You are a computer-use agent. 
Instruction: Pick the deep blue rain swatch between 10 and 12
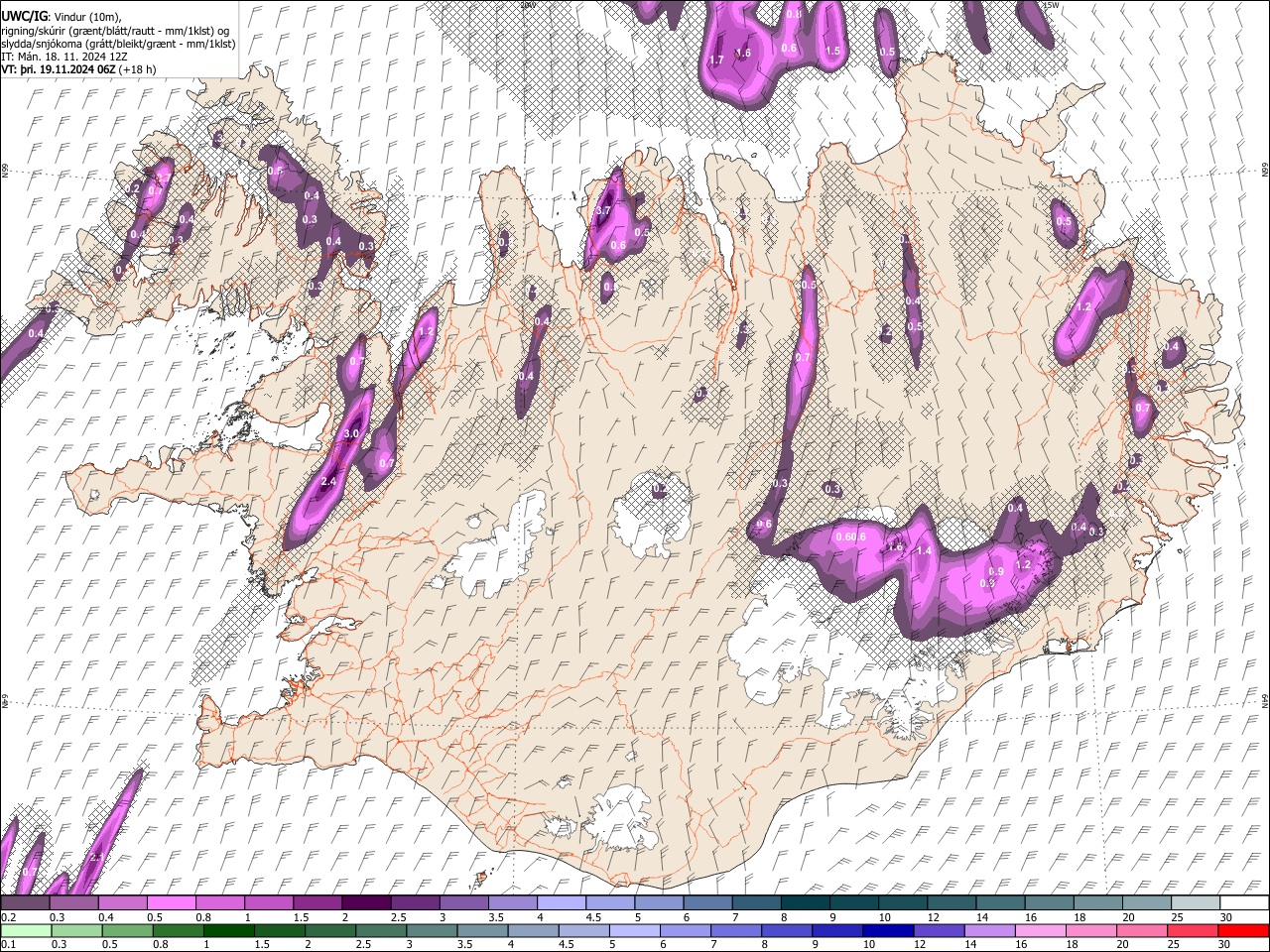(x=887, y=930)
